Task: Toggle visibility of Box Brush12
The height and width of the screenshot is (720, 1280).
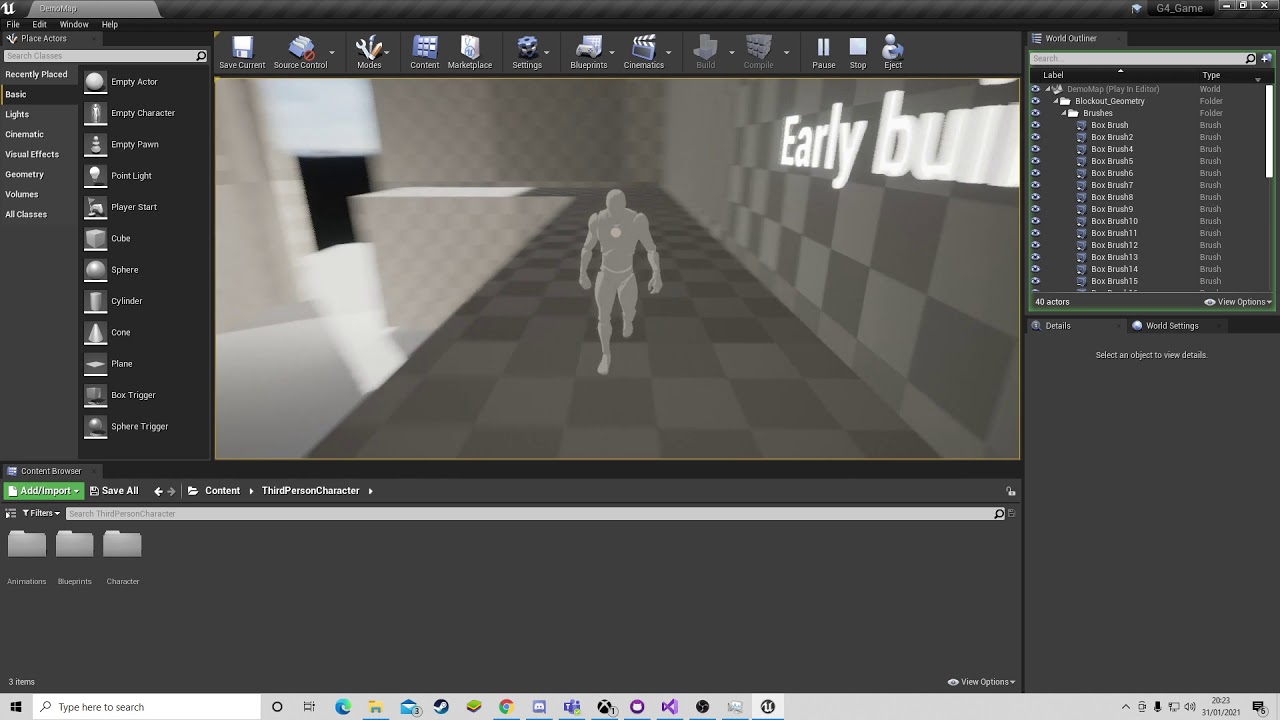Action: coord(1035,245)
